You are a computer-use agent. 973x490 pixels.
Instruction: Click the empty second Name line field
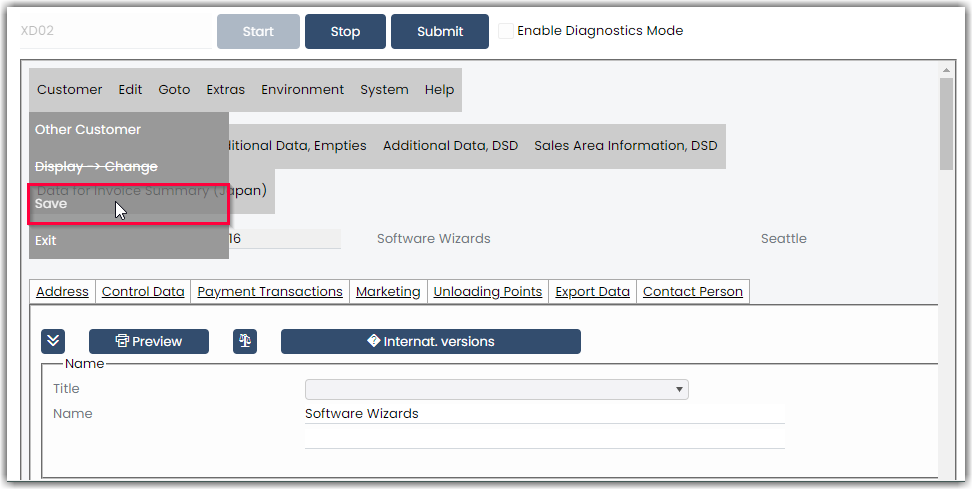(x=545, y=438)
